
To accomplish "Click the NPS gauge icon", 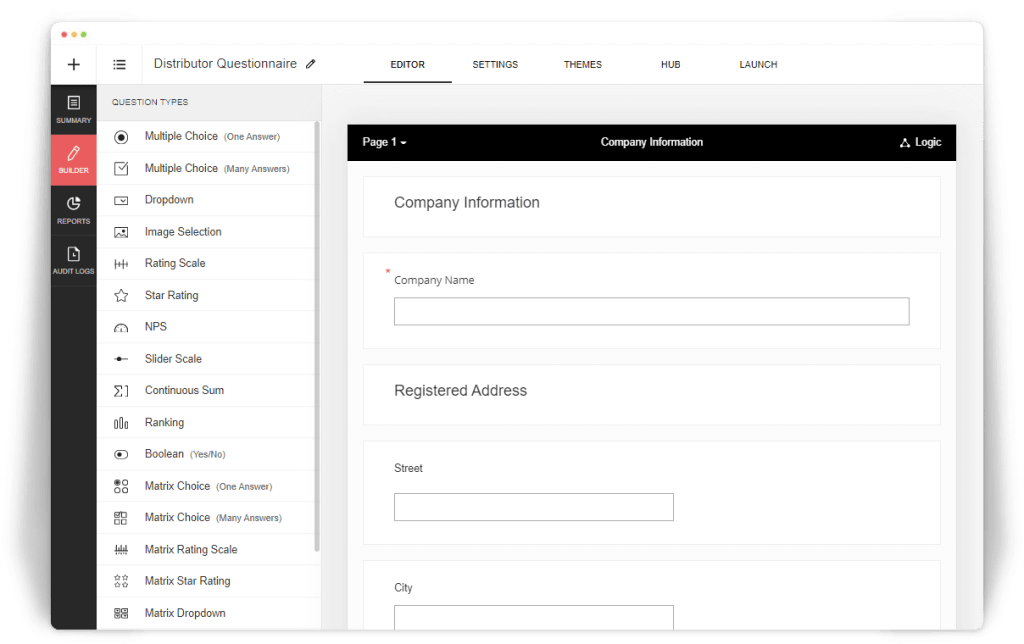I will (x=121, y=328).
